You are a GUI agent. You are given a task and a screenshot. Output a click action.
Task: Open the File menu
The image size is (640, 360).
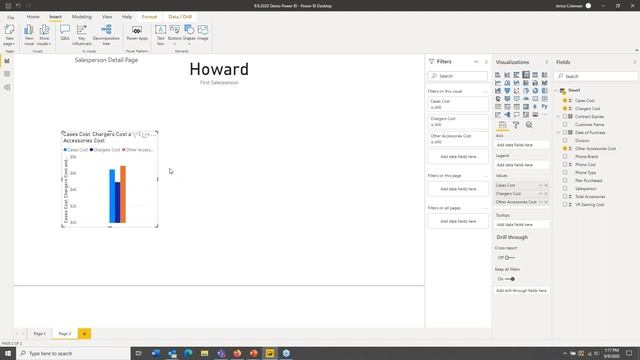(11, 18)
